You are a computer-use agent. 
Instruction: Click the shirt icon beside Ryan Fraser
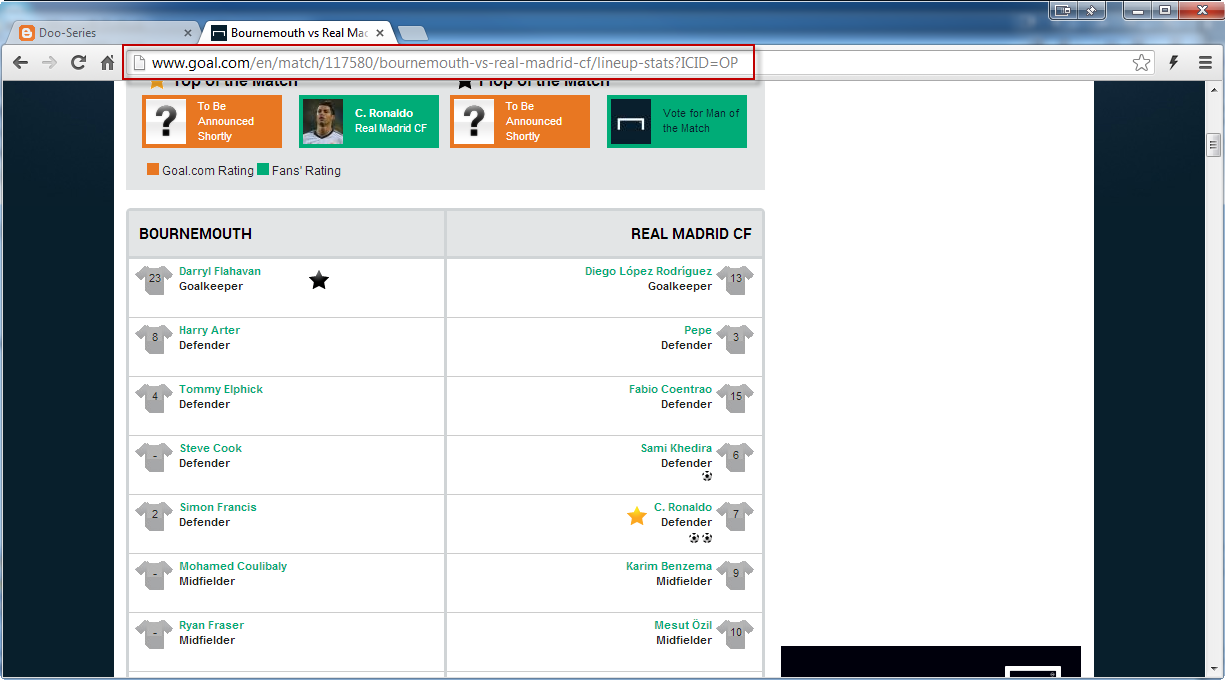pyautogui.click(x=154, y=634)
